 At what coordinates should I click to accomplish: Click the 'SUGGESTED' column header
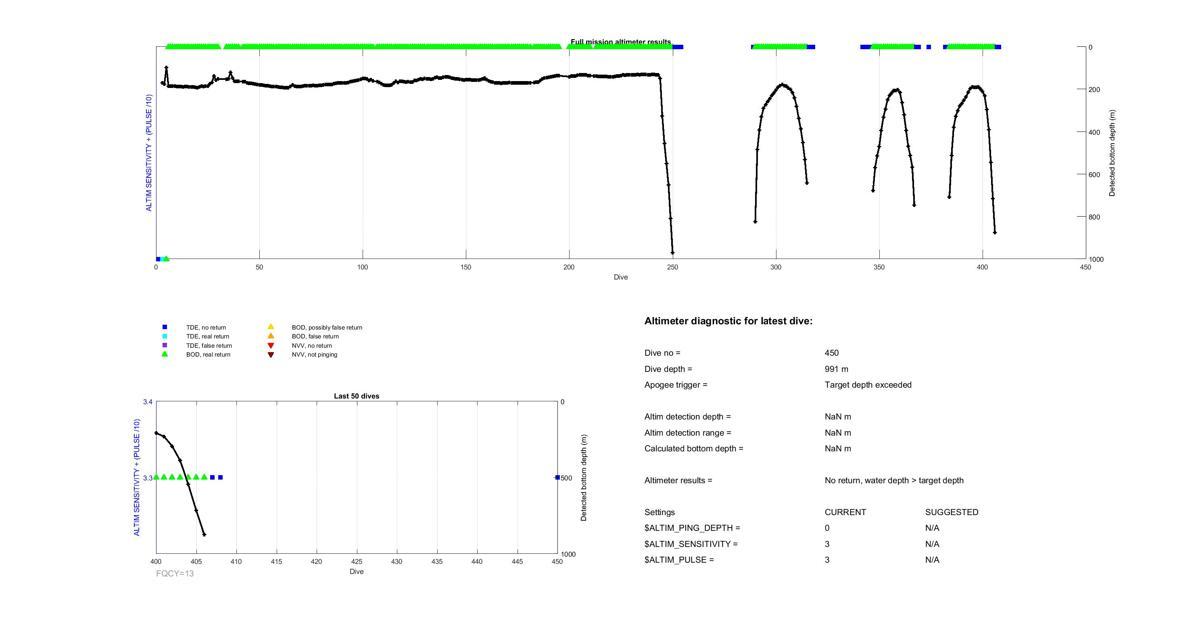952,512
